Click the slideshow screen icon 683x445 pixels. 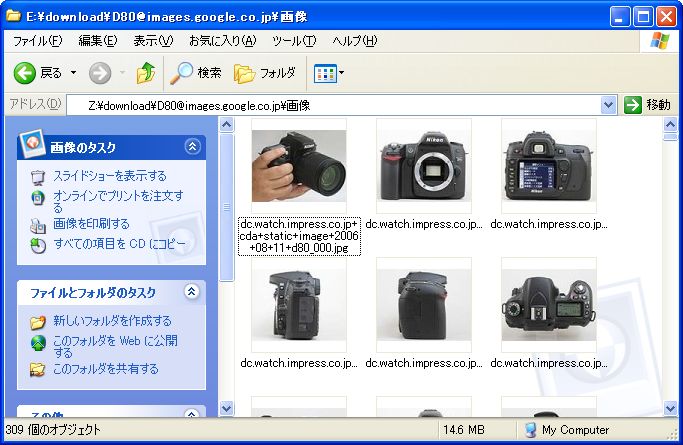38,178
